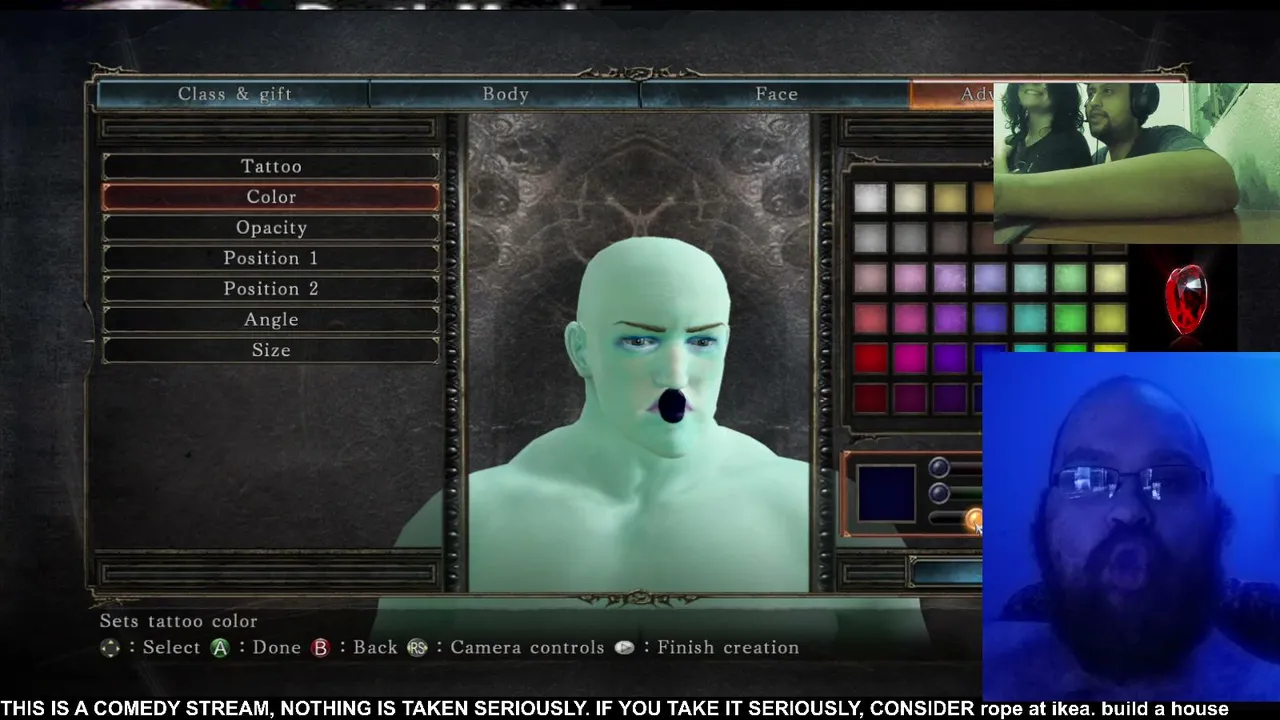The width and height of the screenshot is (1280, 720).
Task: Select Position 2 in the list
Action: [271, 289]
